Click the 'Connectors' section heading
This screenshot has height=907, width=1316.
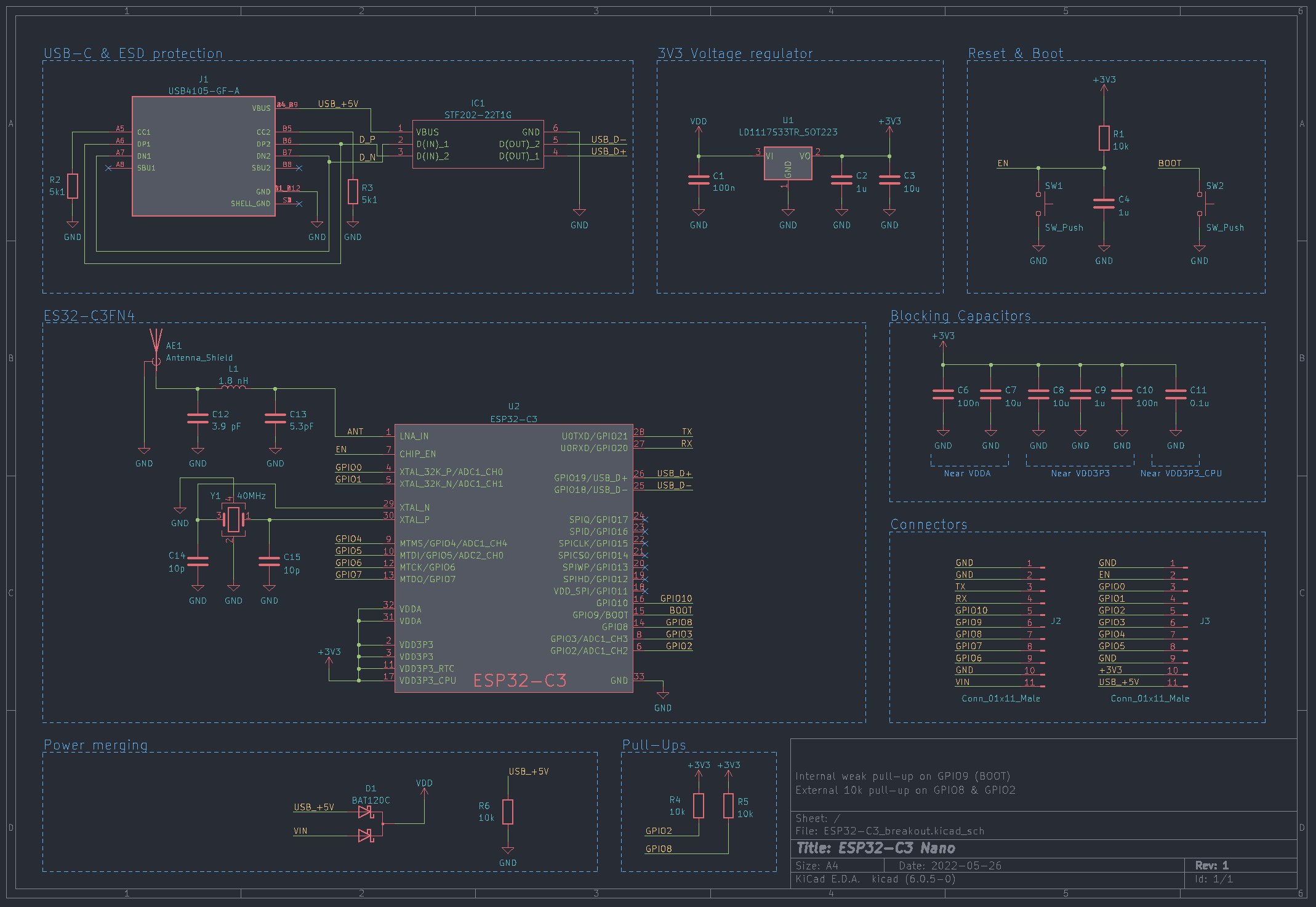(x=929, y=525)
